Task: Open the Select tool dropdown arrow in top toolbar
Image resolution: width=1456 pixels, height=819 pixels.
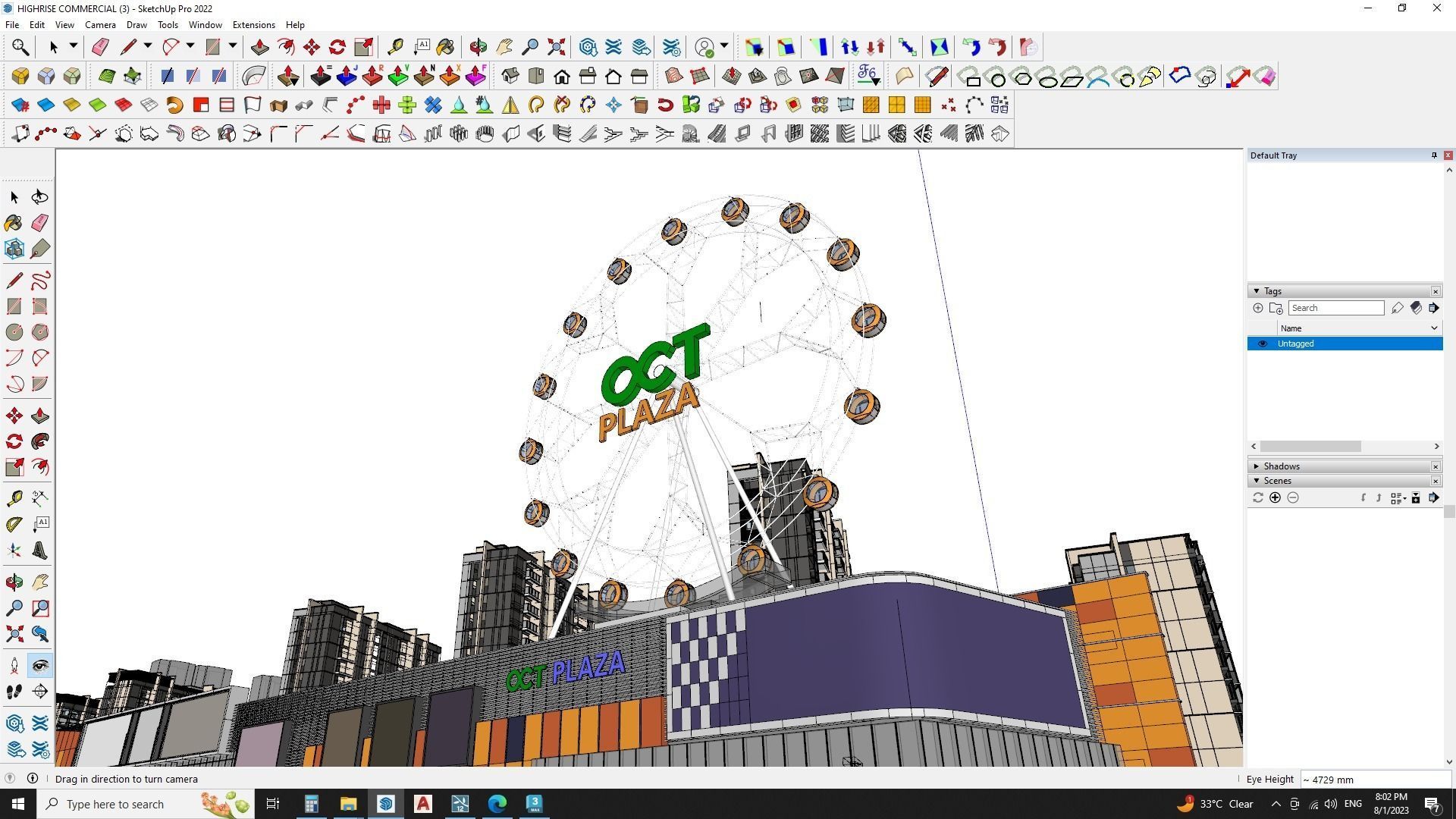Action: pyautogui.click(x=74, y=46)
